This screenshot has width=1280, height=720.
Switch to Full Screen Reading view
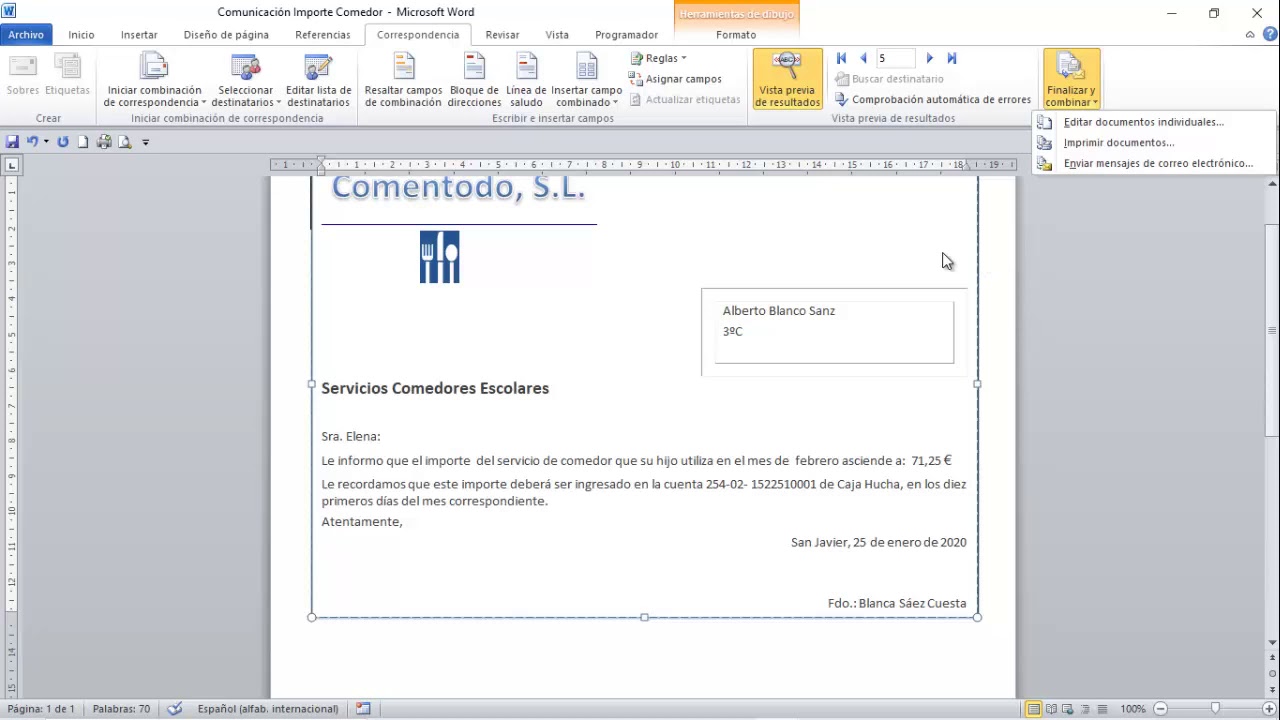(x=1050, y=709)
